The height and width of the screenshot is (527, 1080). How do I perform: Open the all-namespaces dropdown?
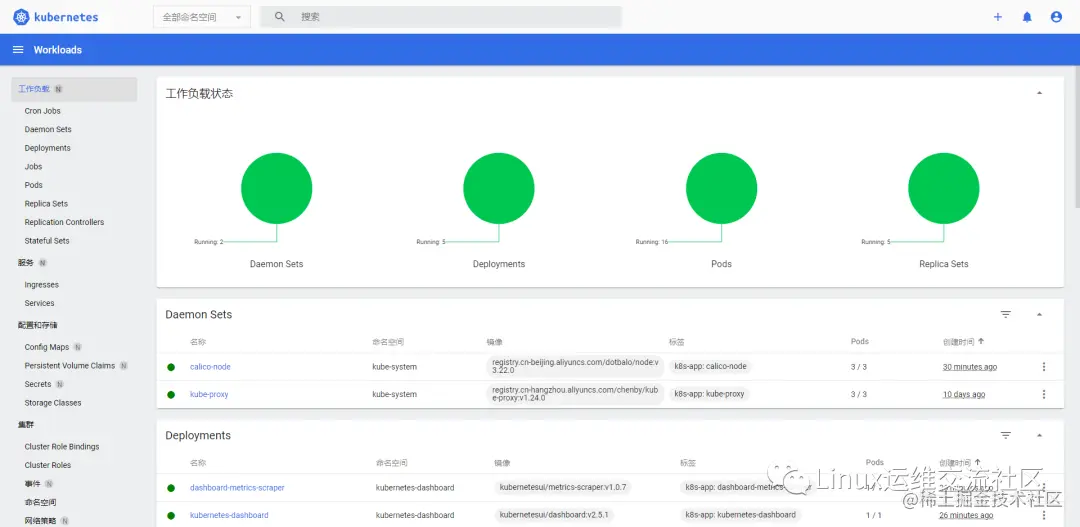coord(202,17)
